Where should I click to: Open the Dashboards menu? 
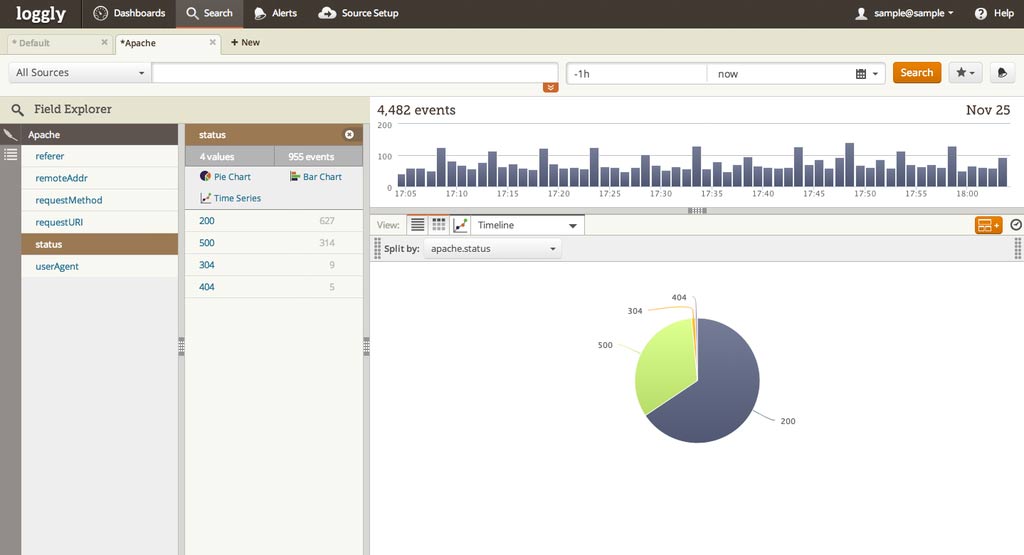pos(129,13)
